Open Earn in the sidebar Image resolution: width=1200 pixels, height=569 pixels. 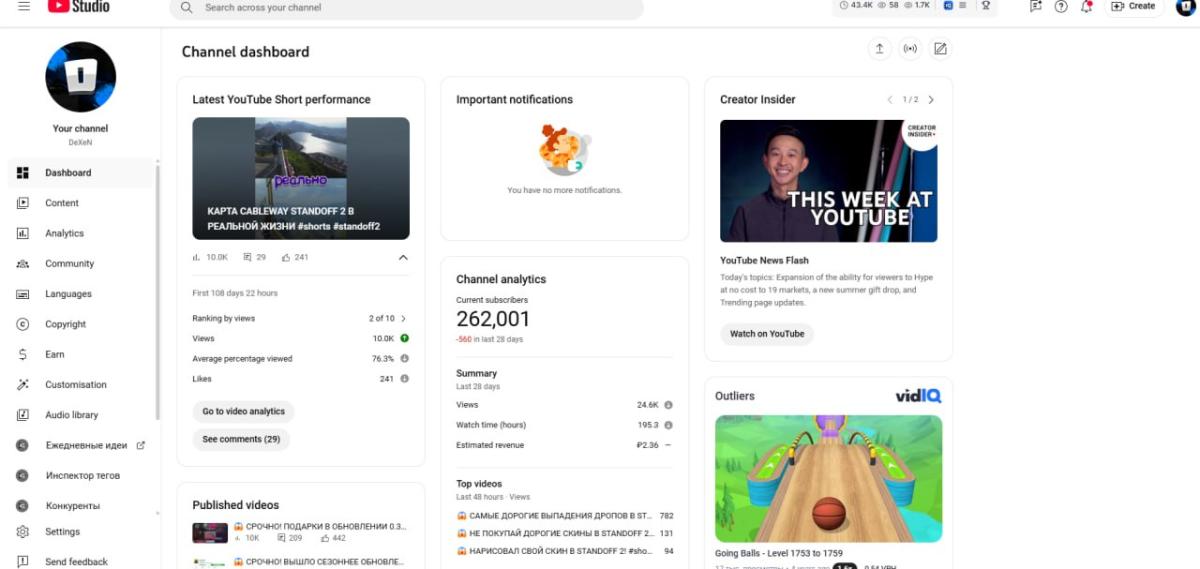[x=81, y=354]
